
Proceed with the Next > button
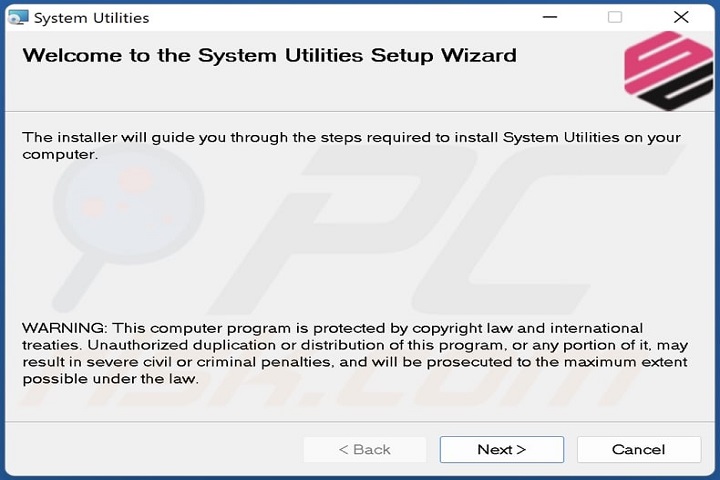[x=501, y=449]
